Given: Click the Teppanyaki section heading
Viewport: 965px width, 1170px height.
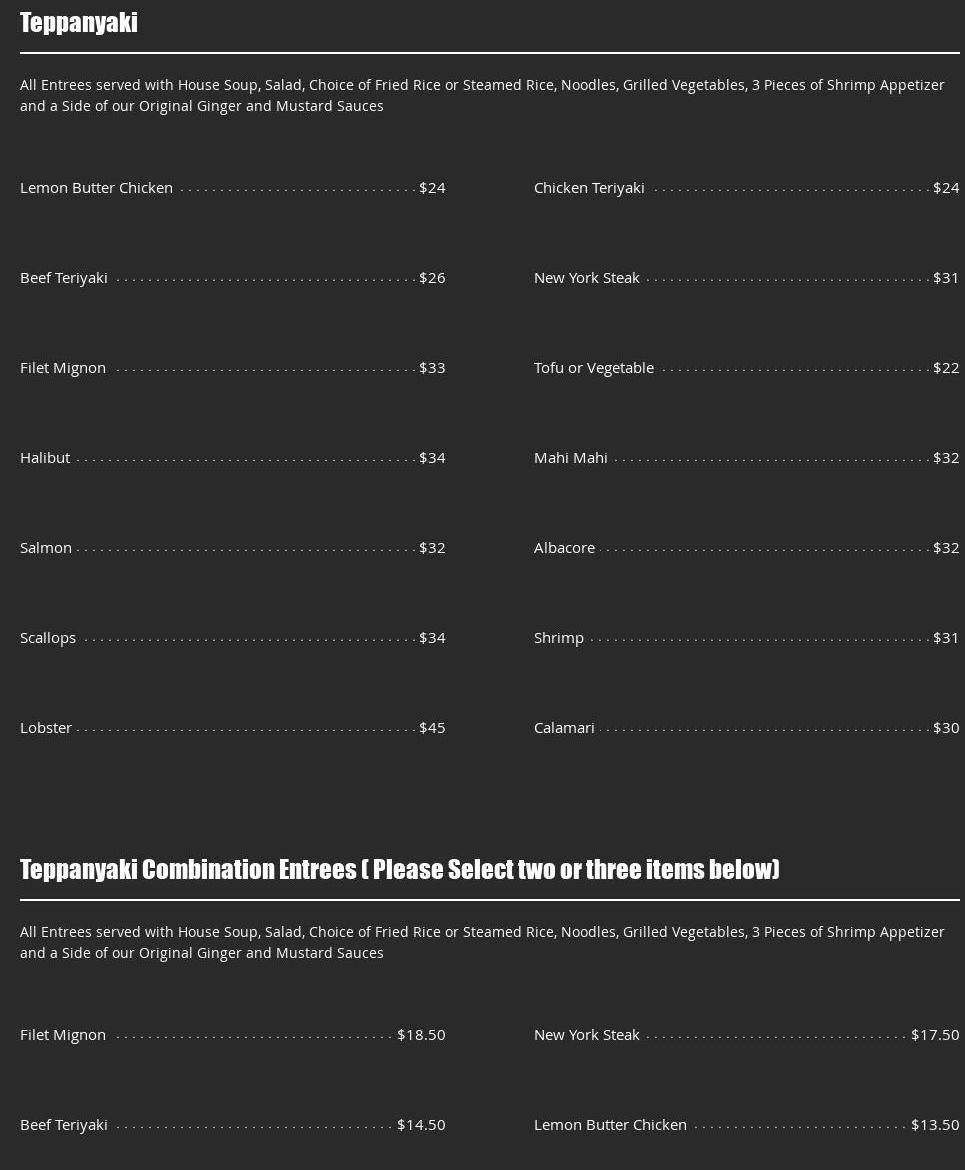Looking at the screenshot, I should (79, 23).
